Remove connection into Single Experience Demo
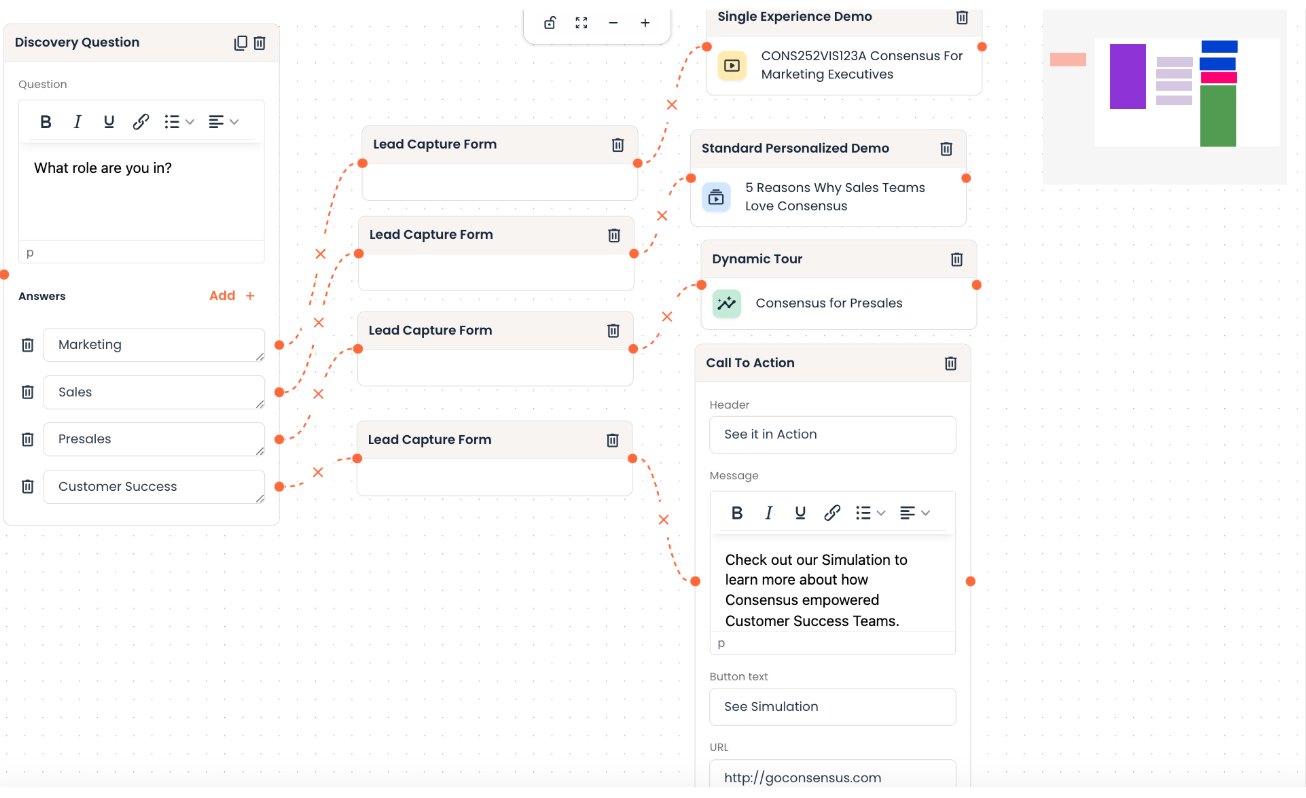Image resolution: width=1306 pixels, height=798 pixels. (672, 105)
